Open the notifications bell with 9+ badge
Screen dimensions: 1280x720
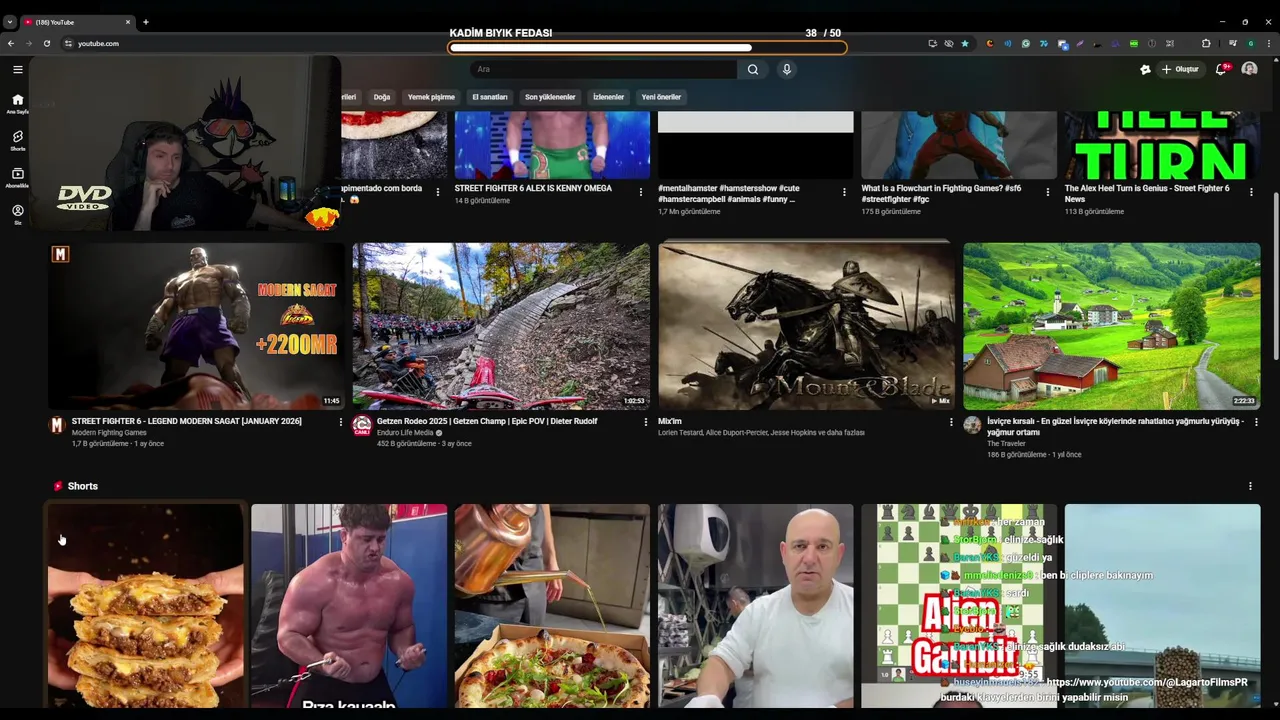[1221, 69]
